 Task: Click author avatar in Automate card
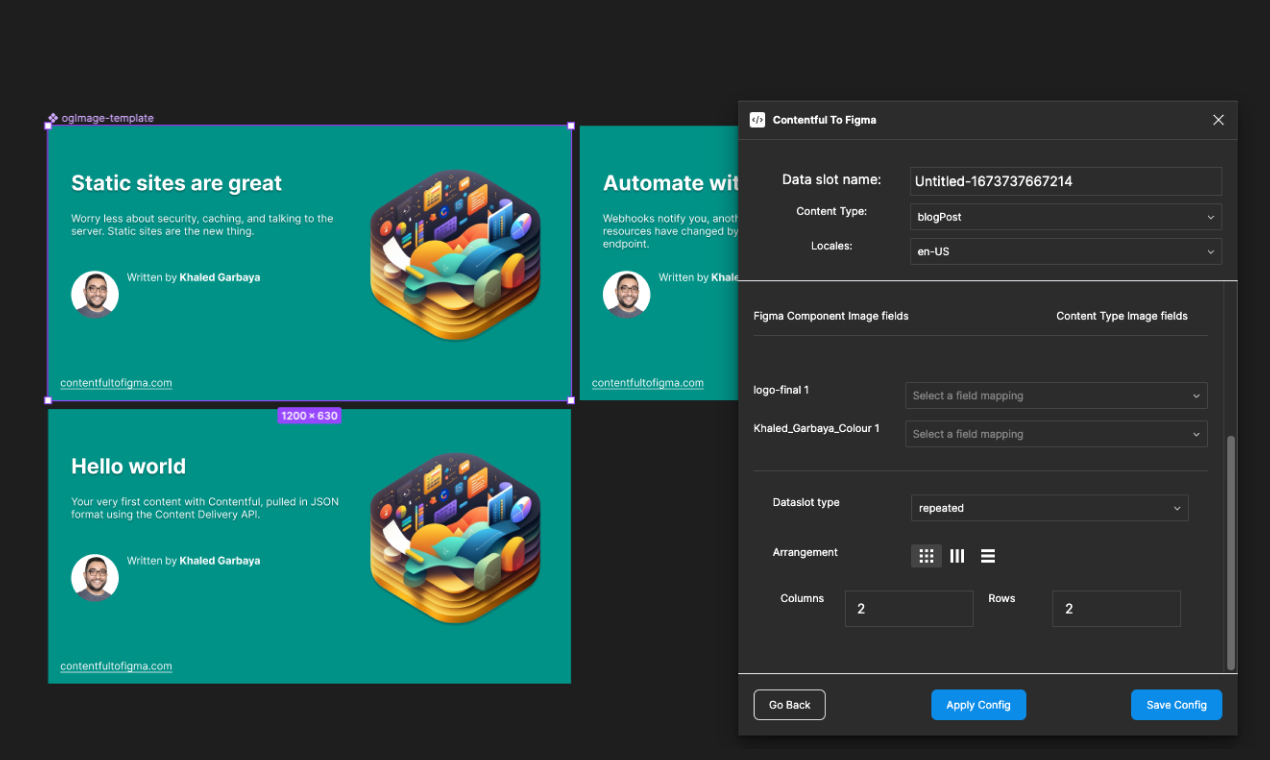coord(627,294)
